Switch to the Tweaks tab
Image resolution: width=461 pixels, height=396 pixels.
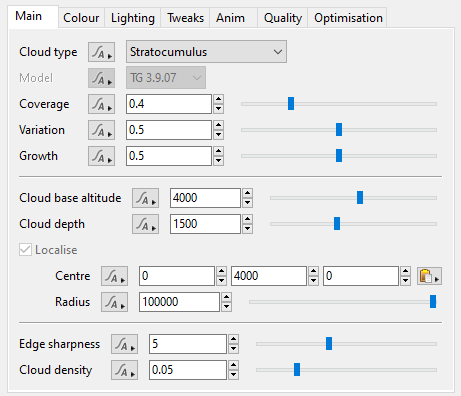tap(185, 18)
